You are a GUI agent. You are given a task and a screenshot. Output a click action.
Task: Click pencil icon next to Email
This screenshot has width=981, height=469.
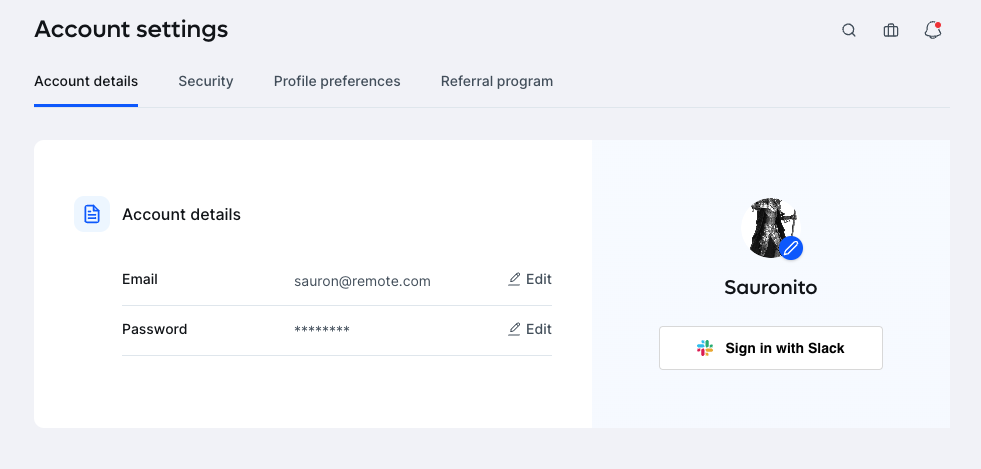click(x=514, y=279)
